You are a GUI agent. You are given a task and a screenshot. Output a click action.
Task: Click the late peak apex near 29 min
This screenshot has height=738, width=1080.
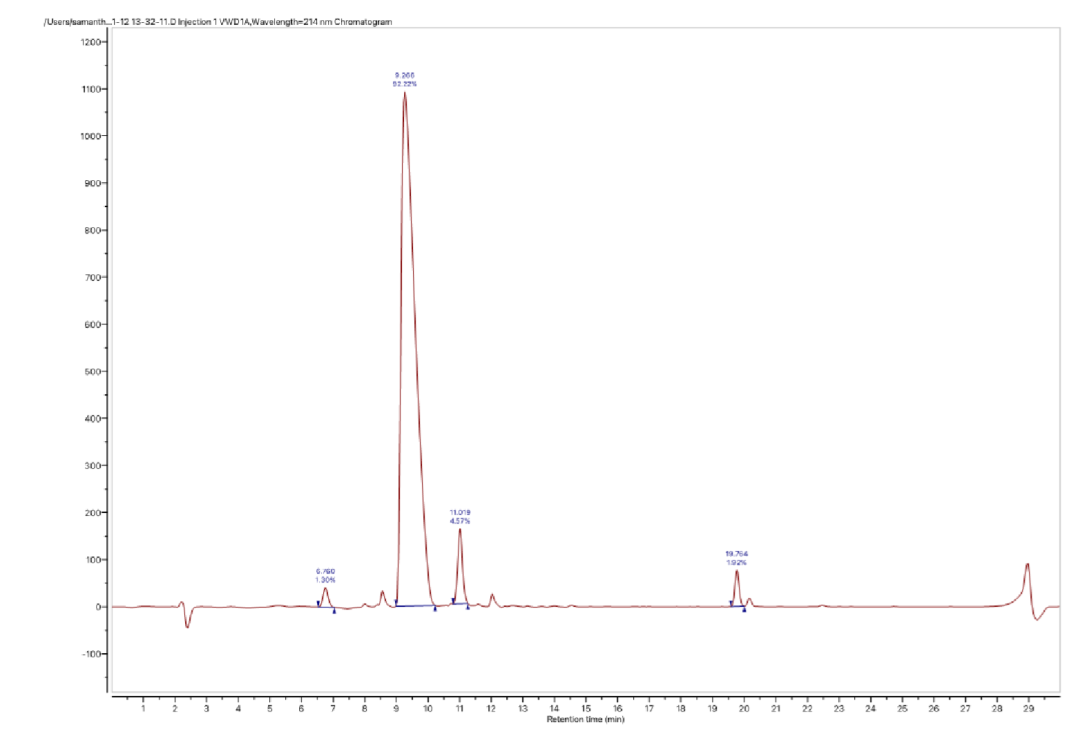pos(1027,564)
